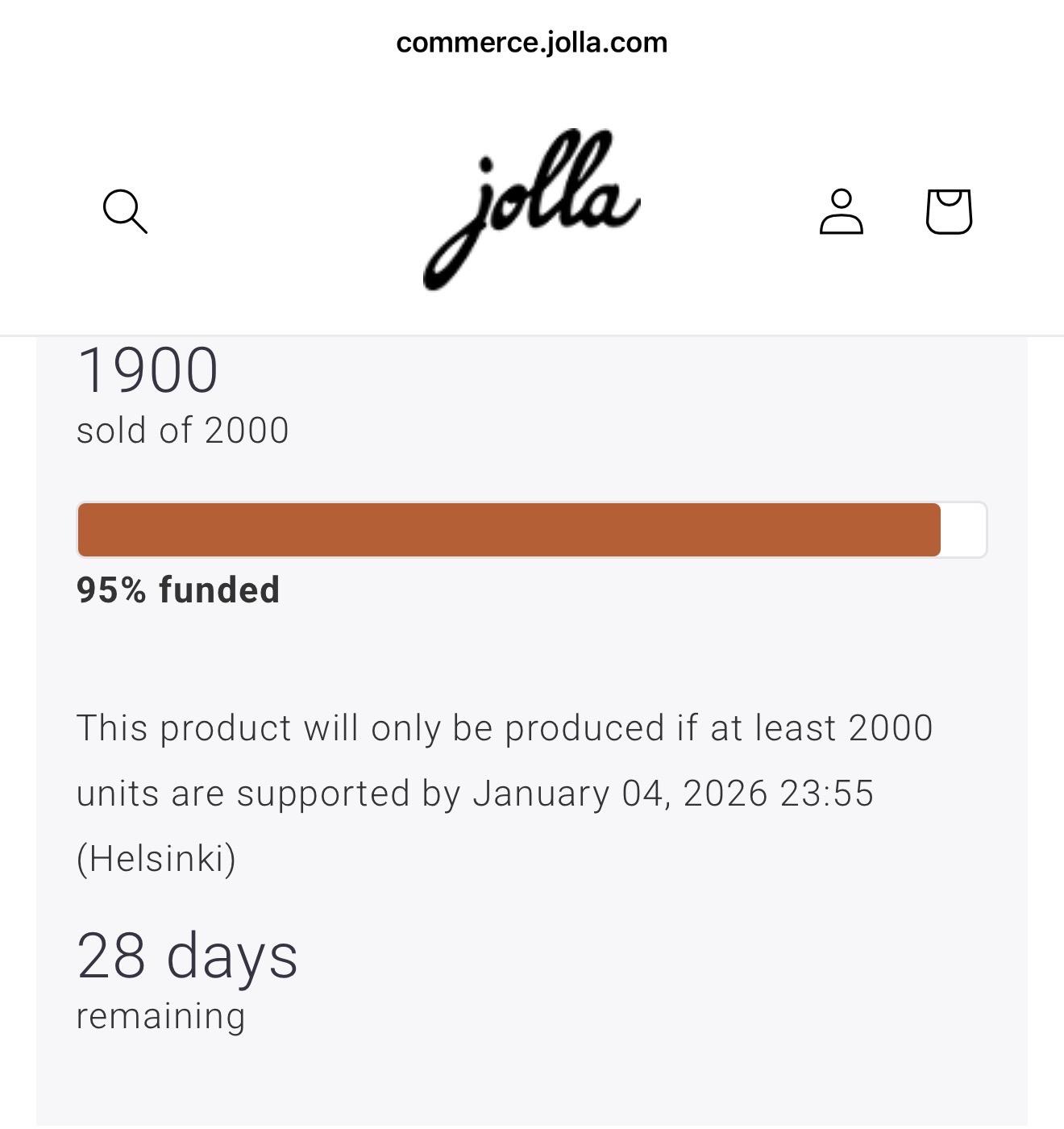The width and height of the screenshot is (1064, 1129).
Task: Open the search magnifier icon
Action: (125, 211)
